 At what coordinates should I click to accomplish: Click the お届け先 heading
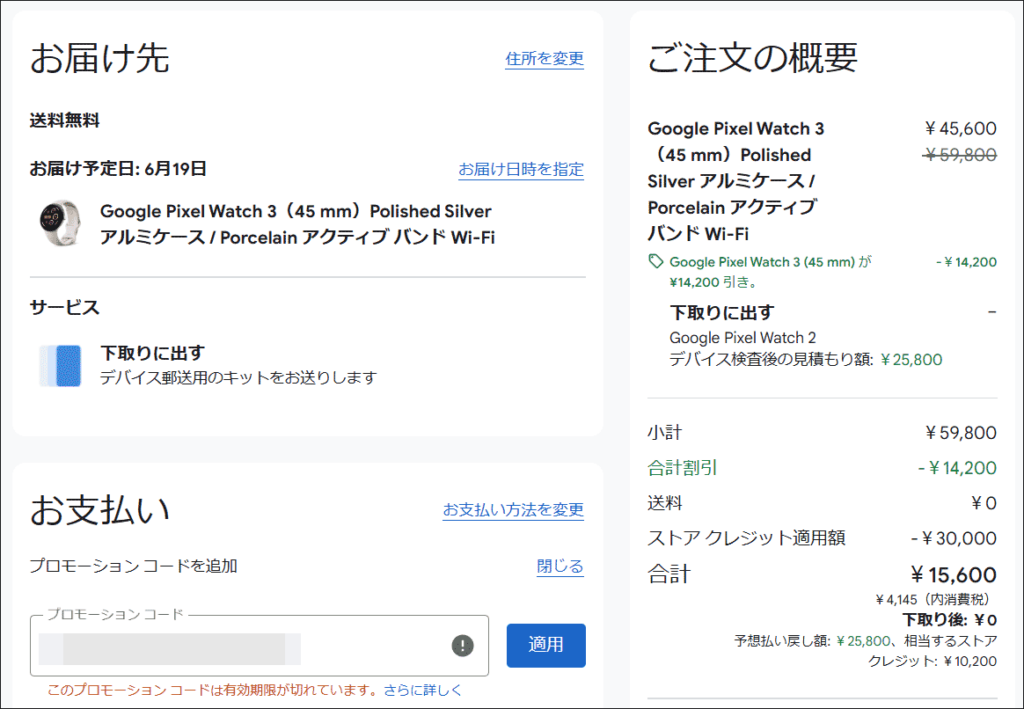100,57
